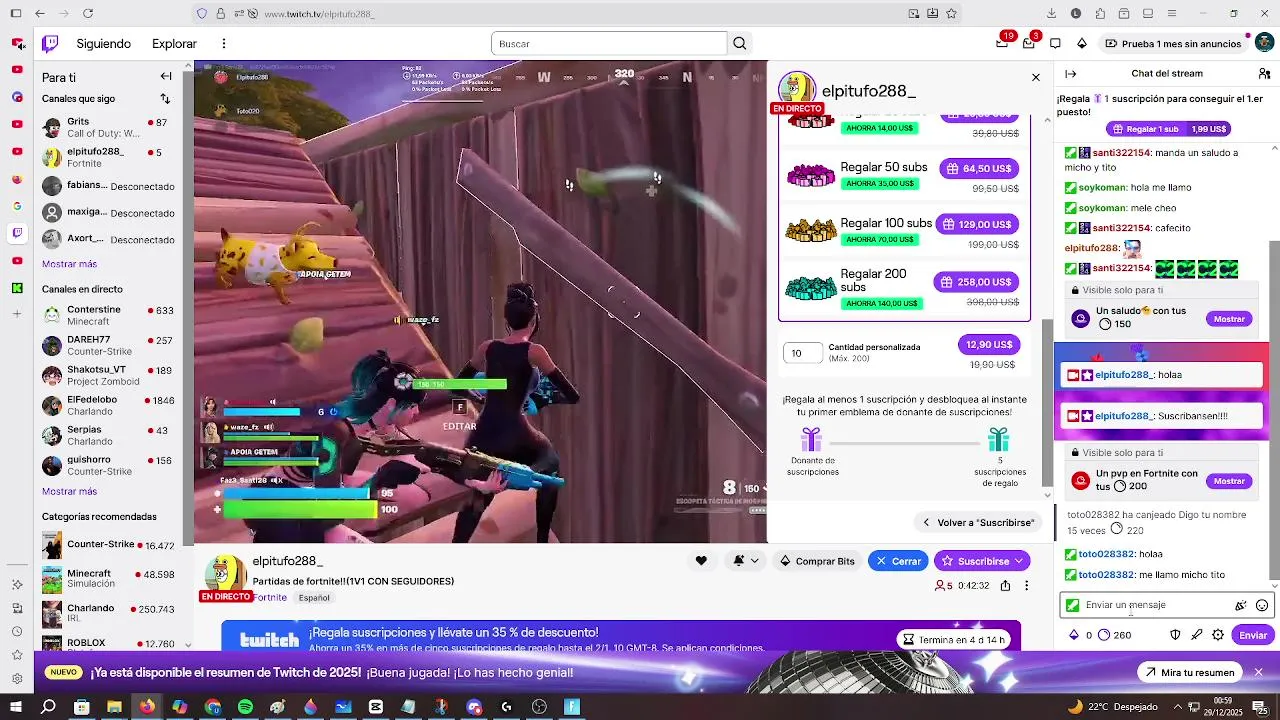The width and height of the screenshot is (1280, 720).
Task: Gift 100 subs for 129,00 US$
Action: click(x=977, y=224)
